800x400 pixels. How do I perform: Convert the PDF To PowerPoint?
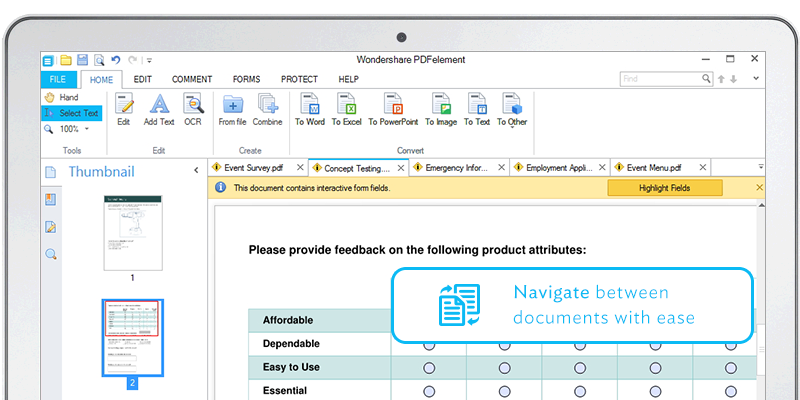click(393, 109)
